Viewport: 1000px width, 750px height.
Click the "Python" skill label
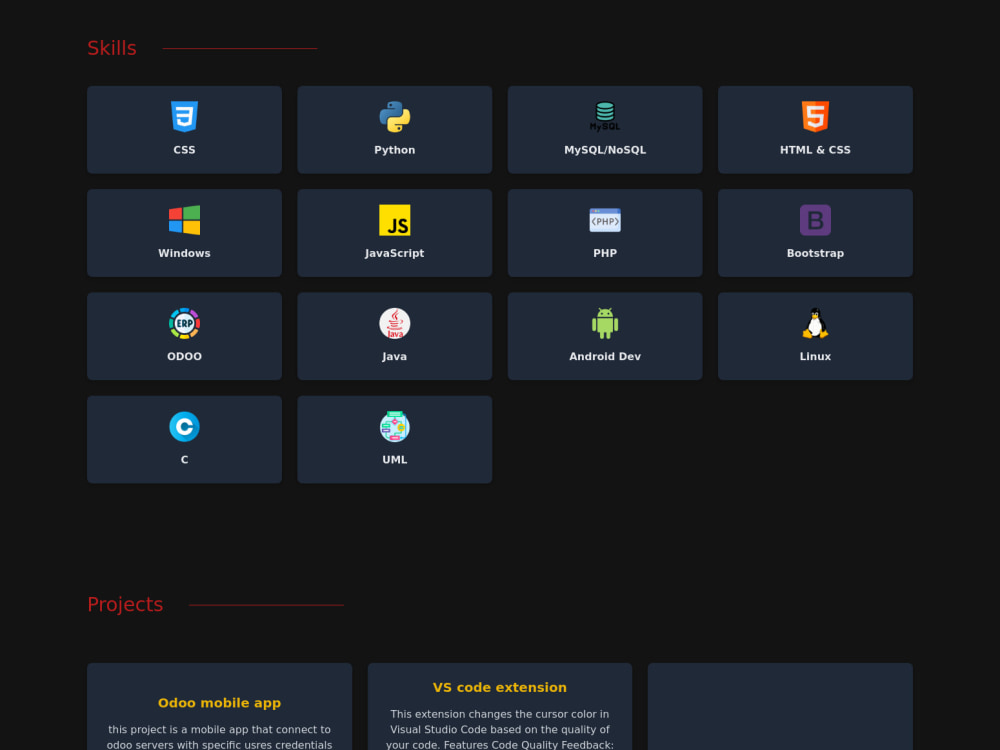[395, 150]
